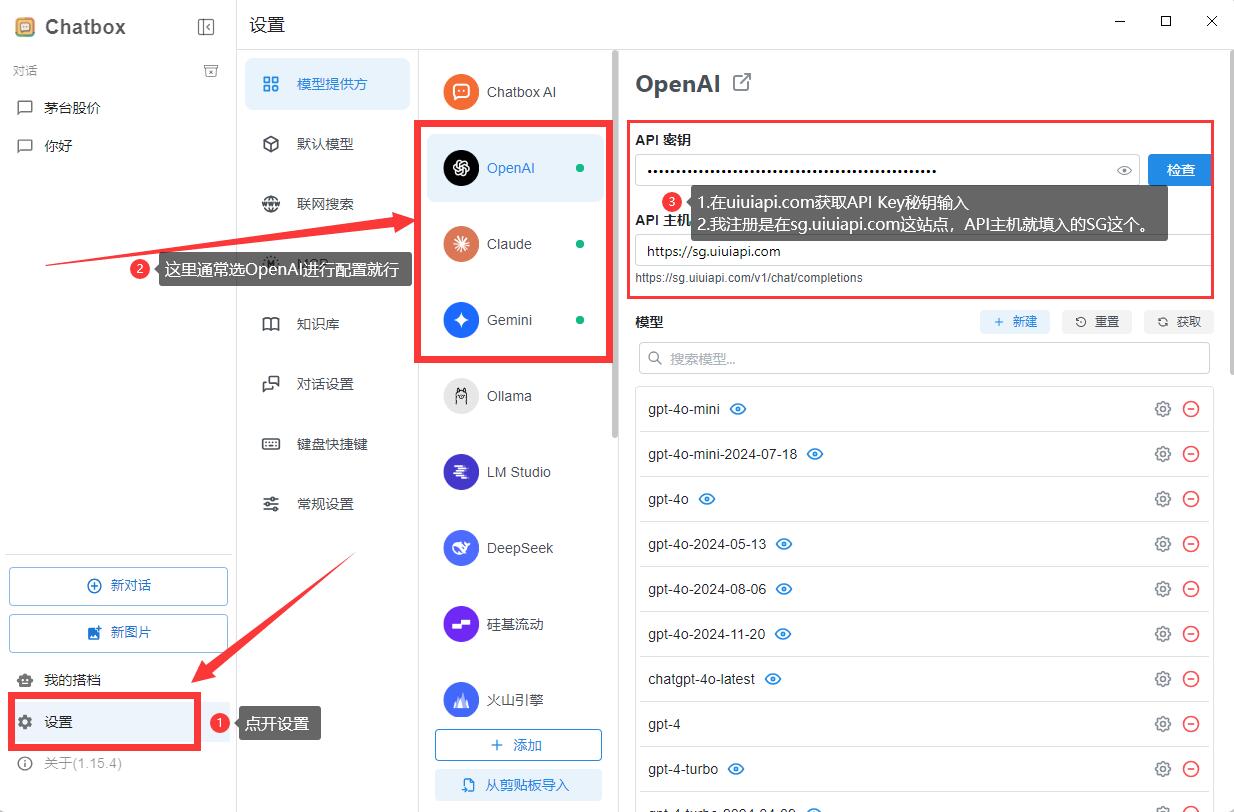Toggle vision eye for gpt-4o

707,499
